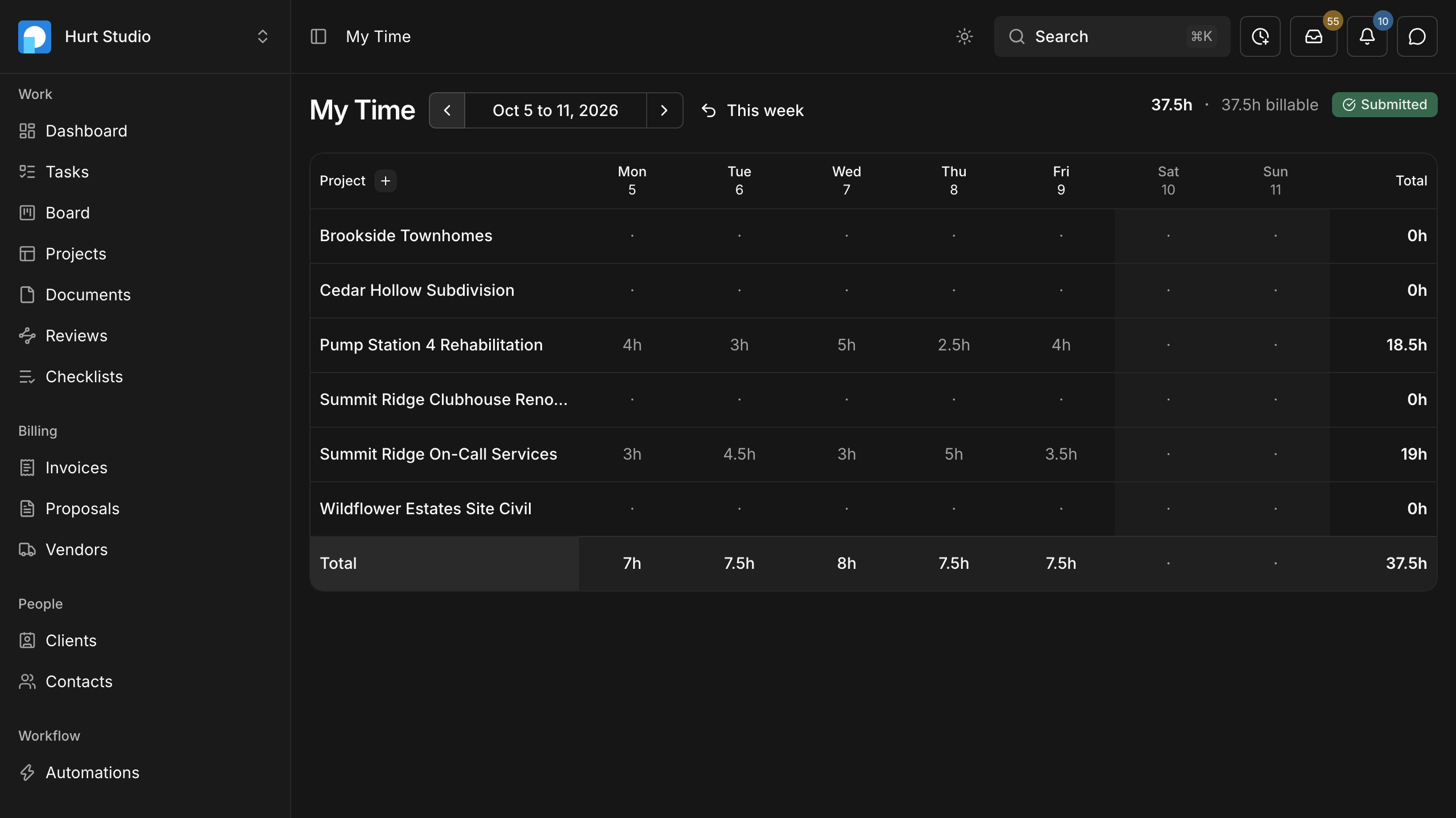Click the Automations lightning icon
The height and width of the screenshot is (818, 1456).
pyautogui.click(x=27, y=772)
